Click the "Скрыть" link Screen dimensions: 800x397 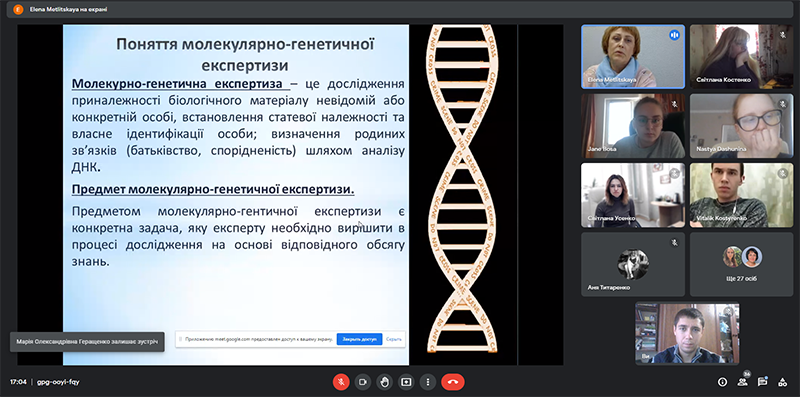coord(393,339)
